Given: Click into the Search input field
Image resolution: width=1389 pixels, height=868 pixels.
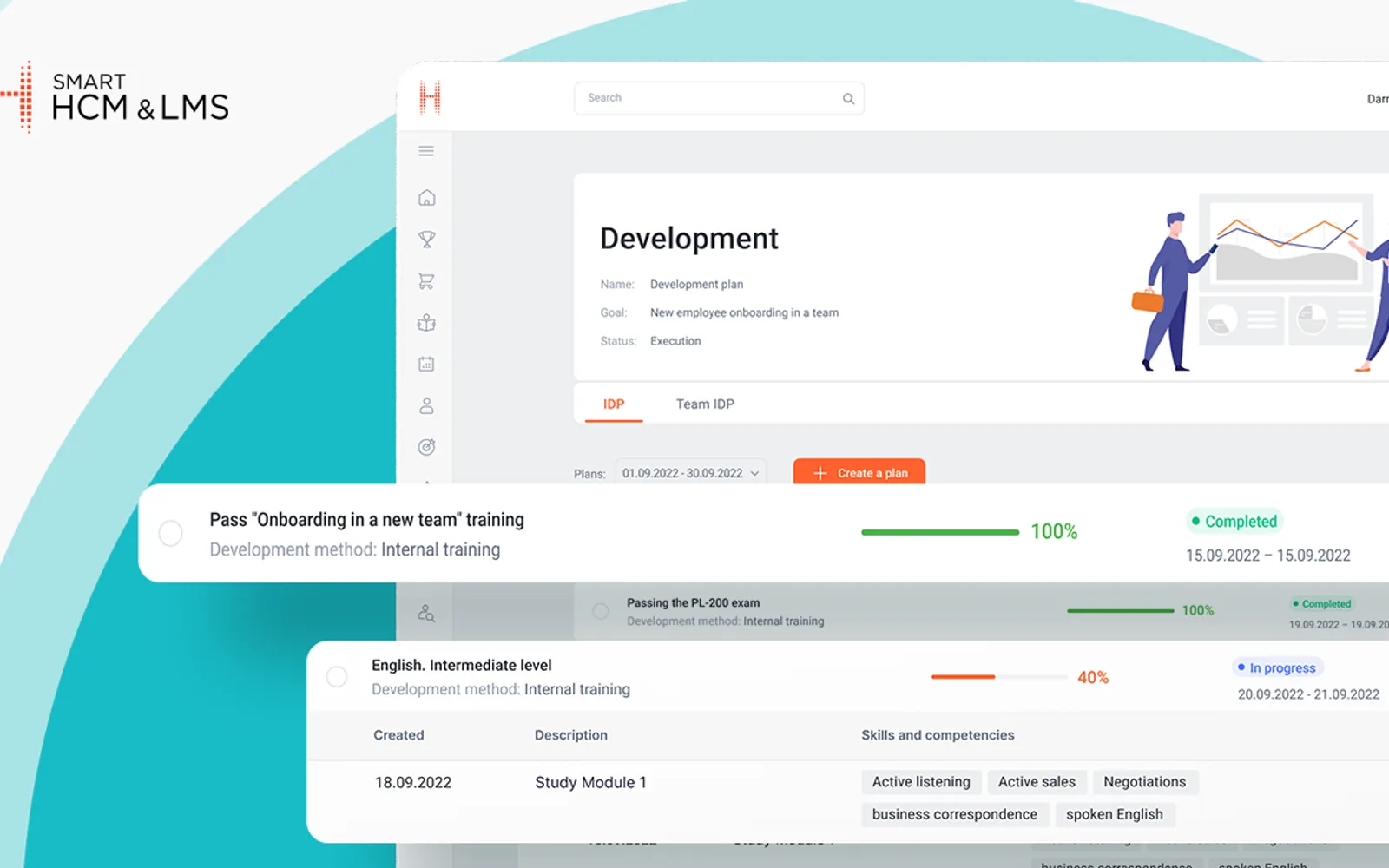Looking at the screenshot, I should [719, 98].
